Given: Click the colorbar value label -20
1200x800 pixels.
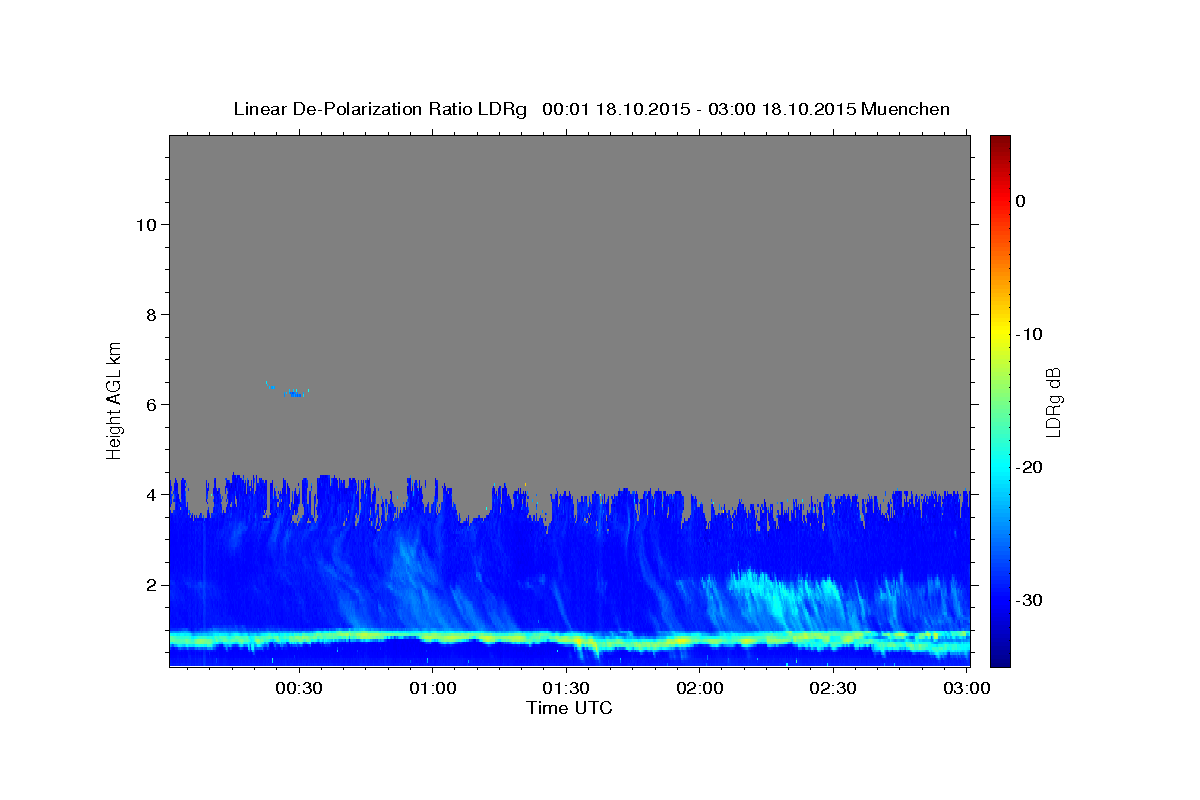Looking at the screenshot, I should point(1030,467).
